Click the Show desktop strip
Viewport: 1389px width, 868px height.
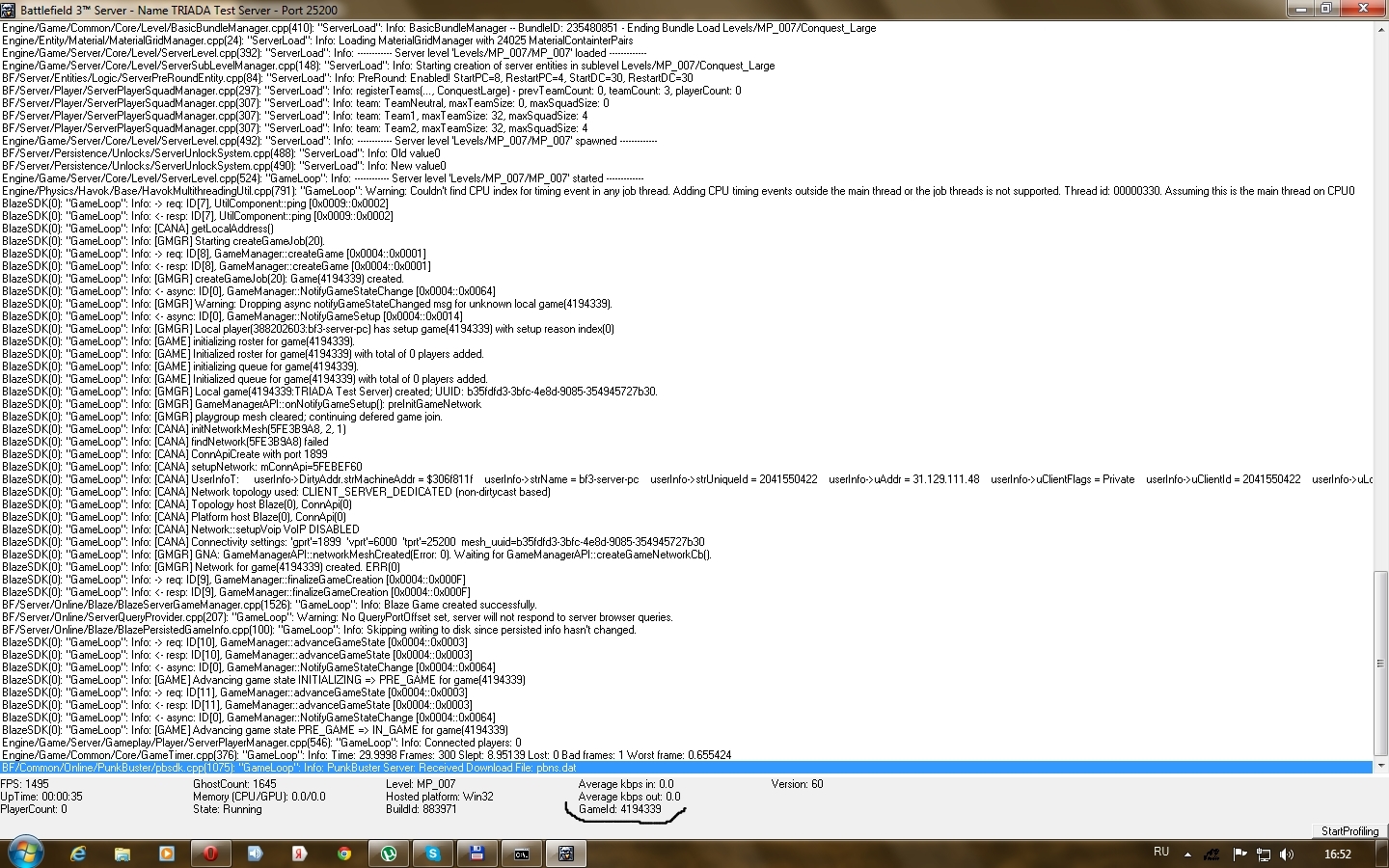click(1382, 854)
